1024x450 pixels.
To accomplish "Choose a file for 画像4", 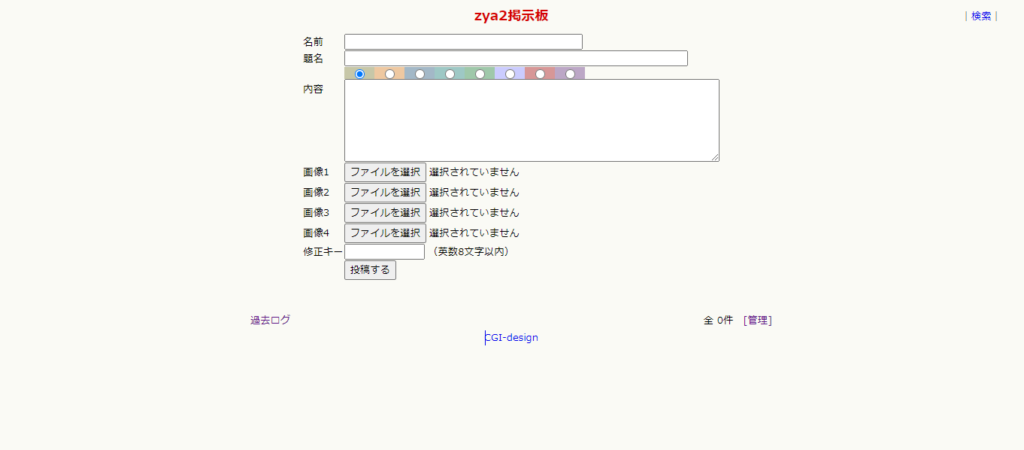I will point(385,233).
